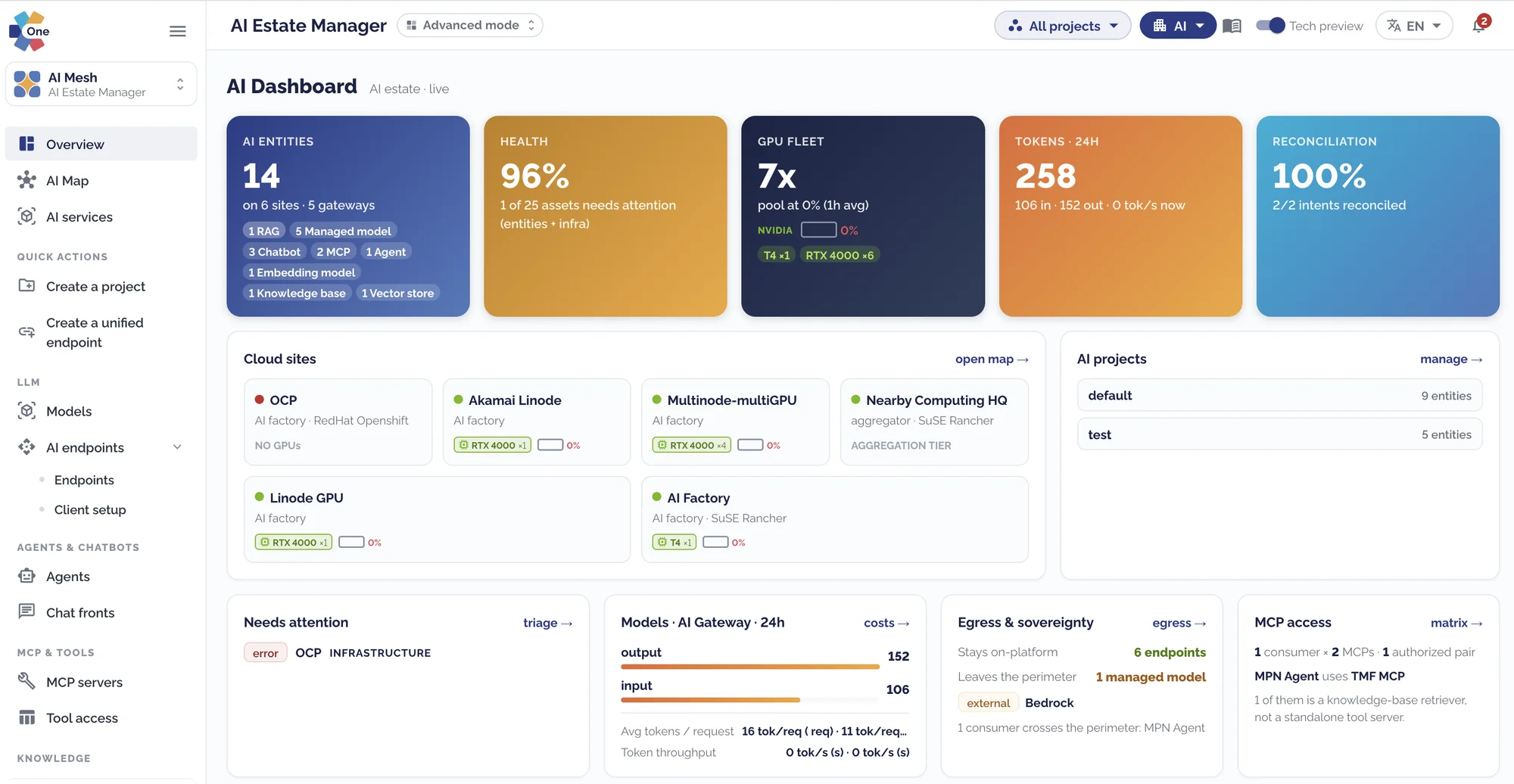Click the RTX 4000 ×6 fleet tag
The image size is (1514, 784).
(x=840, y=255)
